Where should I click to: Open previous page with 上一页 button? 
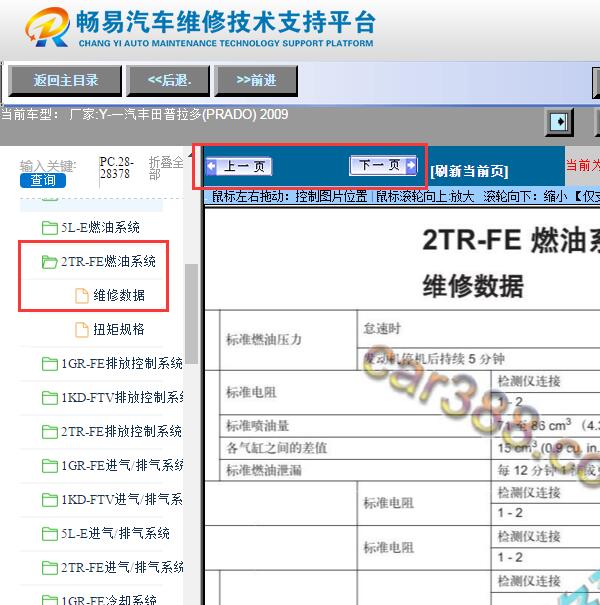[239, 167]
